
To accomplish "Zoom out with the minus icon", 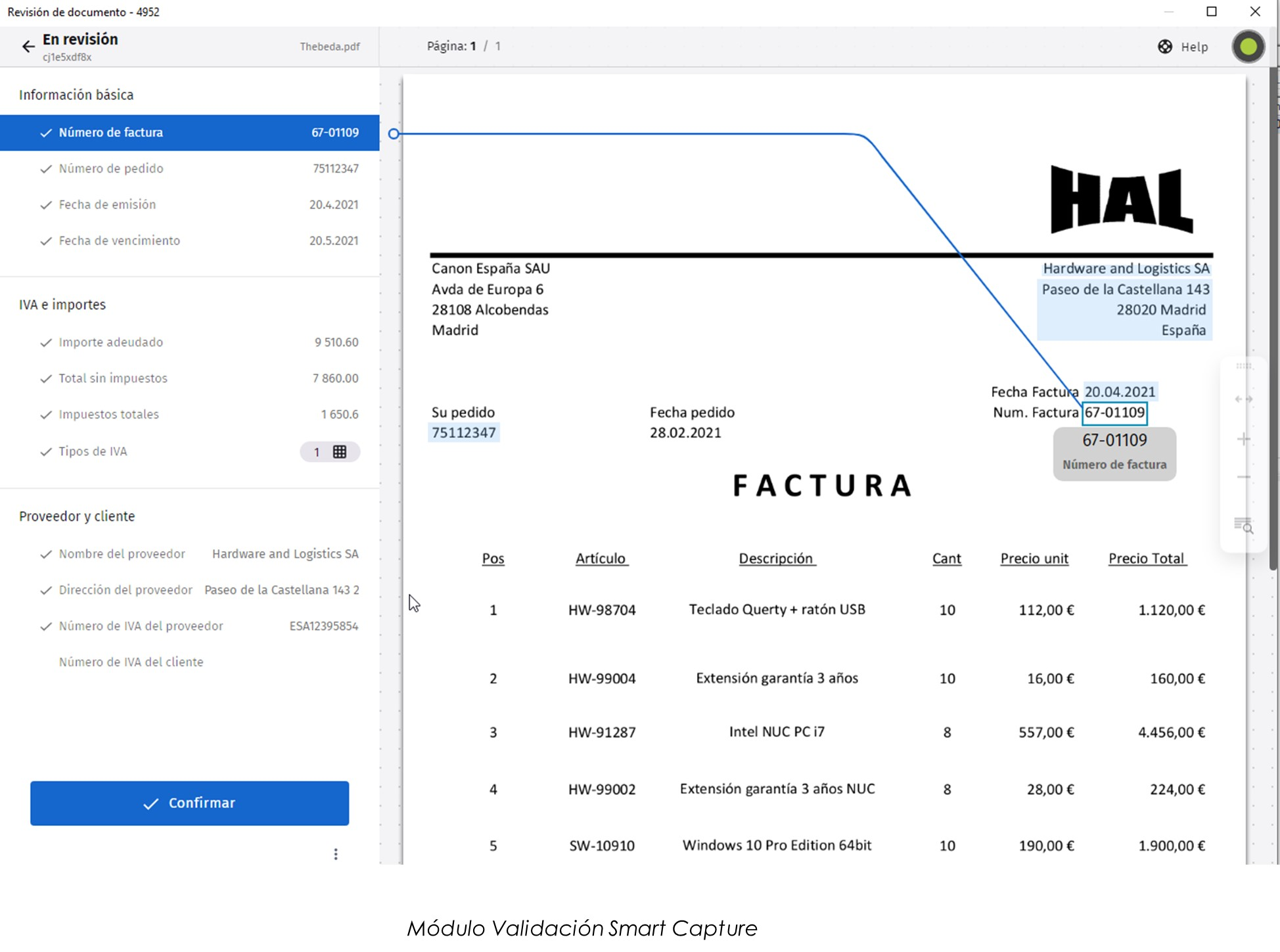I will [1243, 478].
